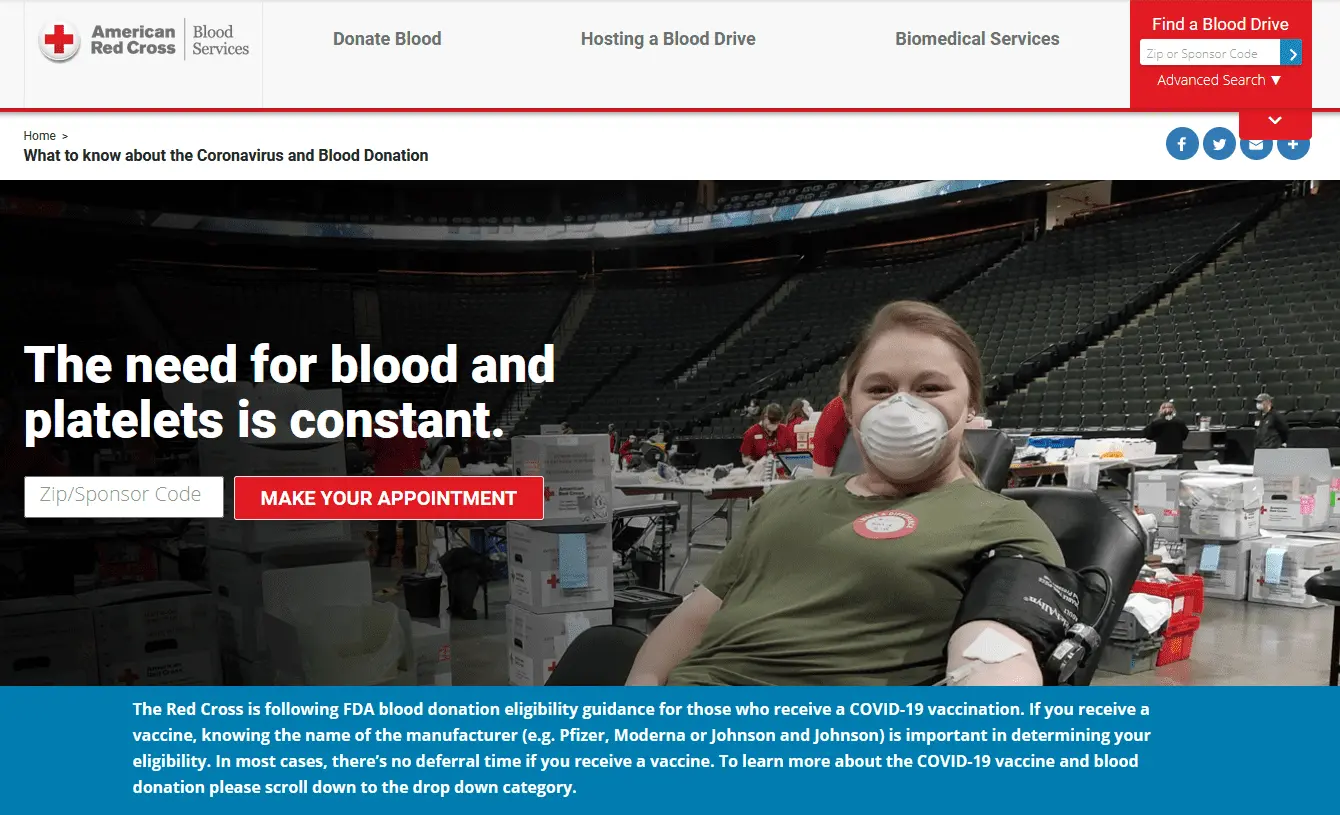This screenshot has width=1340, height=815.
Task: Click the Make Your Appointment button
Action: coord(389,498)
